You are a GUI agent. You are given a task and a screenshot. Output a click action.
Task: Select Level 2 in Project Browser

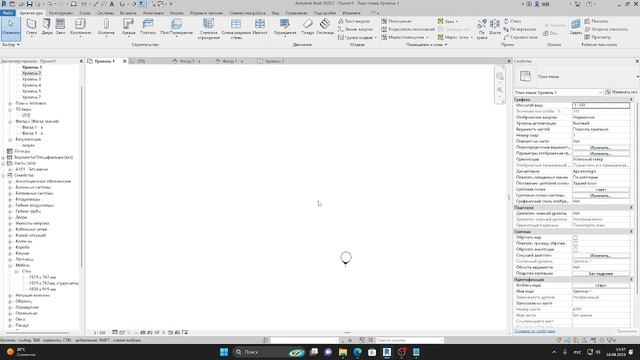[x=31, y=73]
